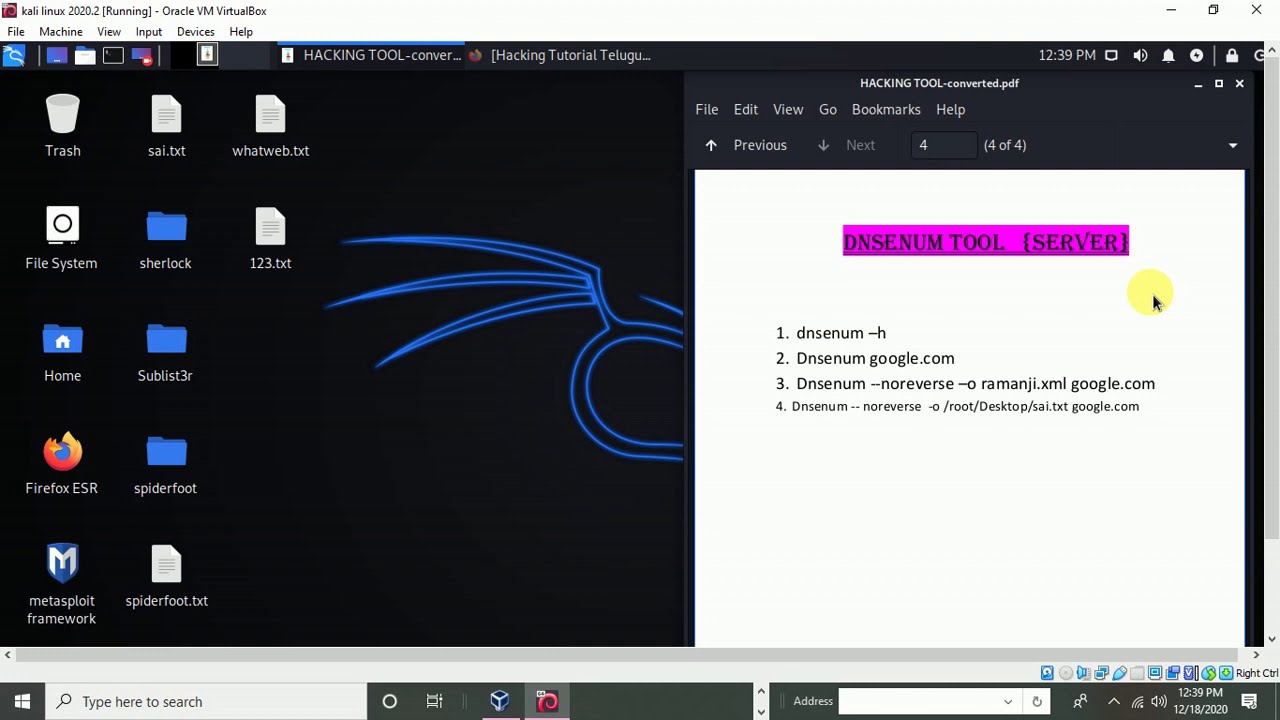Image resolution: width=1280 pixels, height=720 pixels.
Task: Switch to Hacking Tutorial Telugu Firefox window
Action: tap(561, 55)
